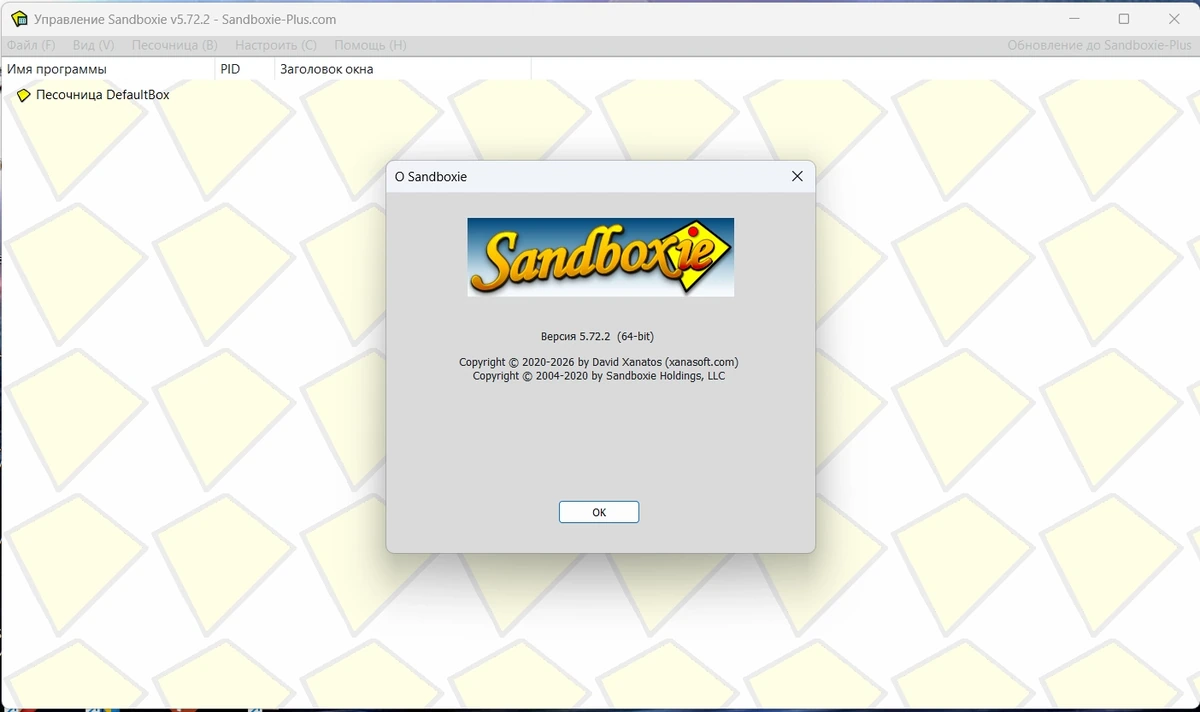Click the Имя программы column header

pyautogui.click(x=108, y=69)
